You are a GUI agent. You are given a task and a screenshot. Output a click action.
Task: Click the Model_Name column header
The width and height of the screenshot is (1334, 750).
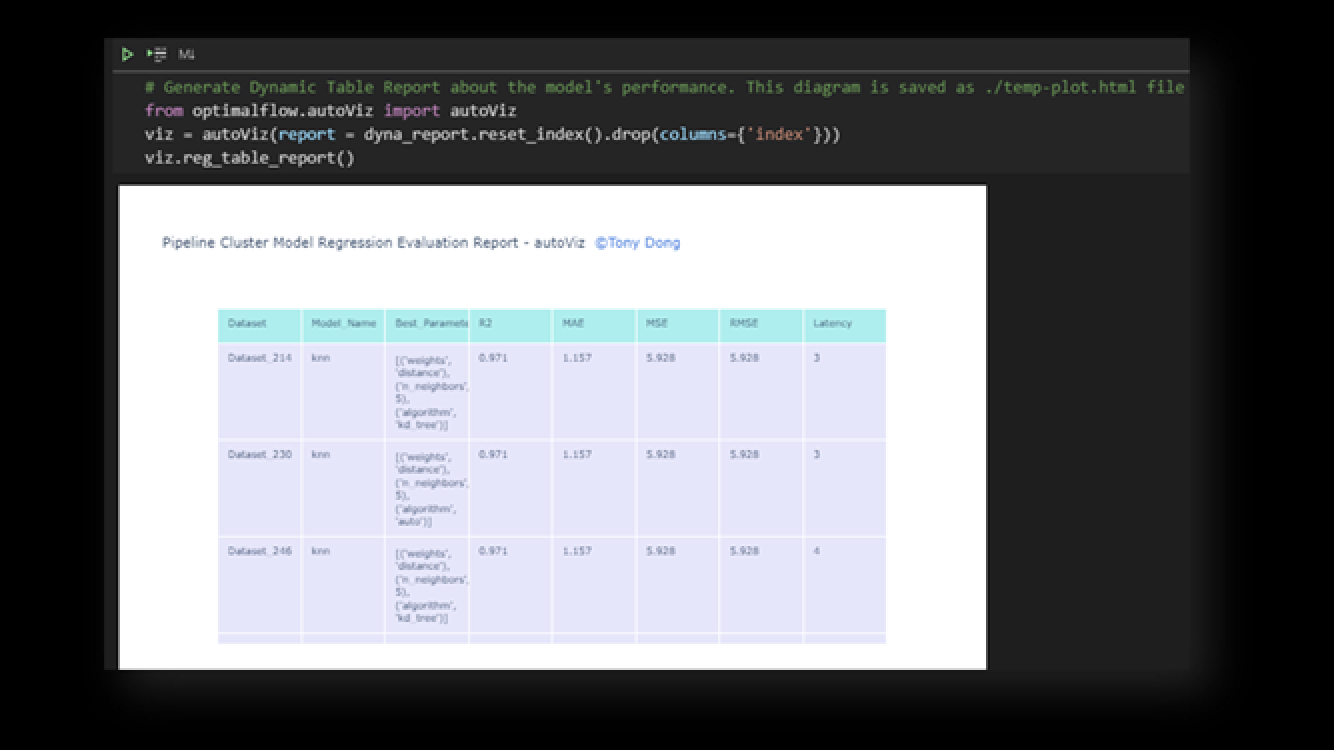coord(343,324)
